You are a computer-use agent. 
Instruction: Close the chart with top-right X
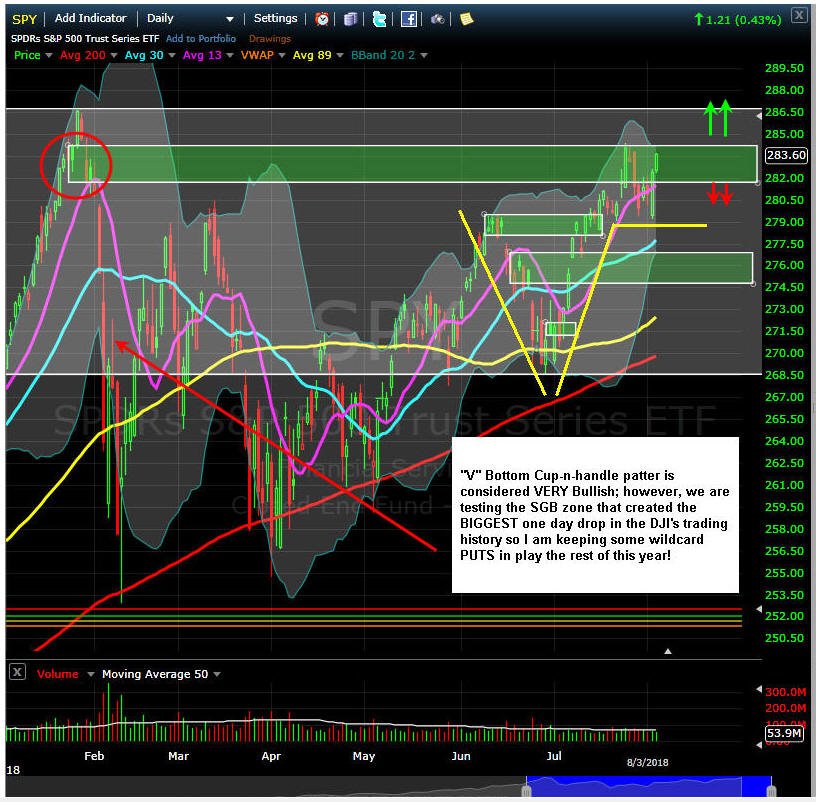(x=799, y=15)
